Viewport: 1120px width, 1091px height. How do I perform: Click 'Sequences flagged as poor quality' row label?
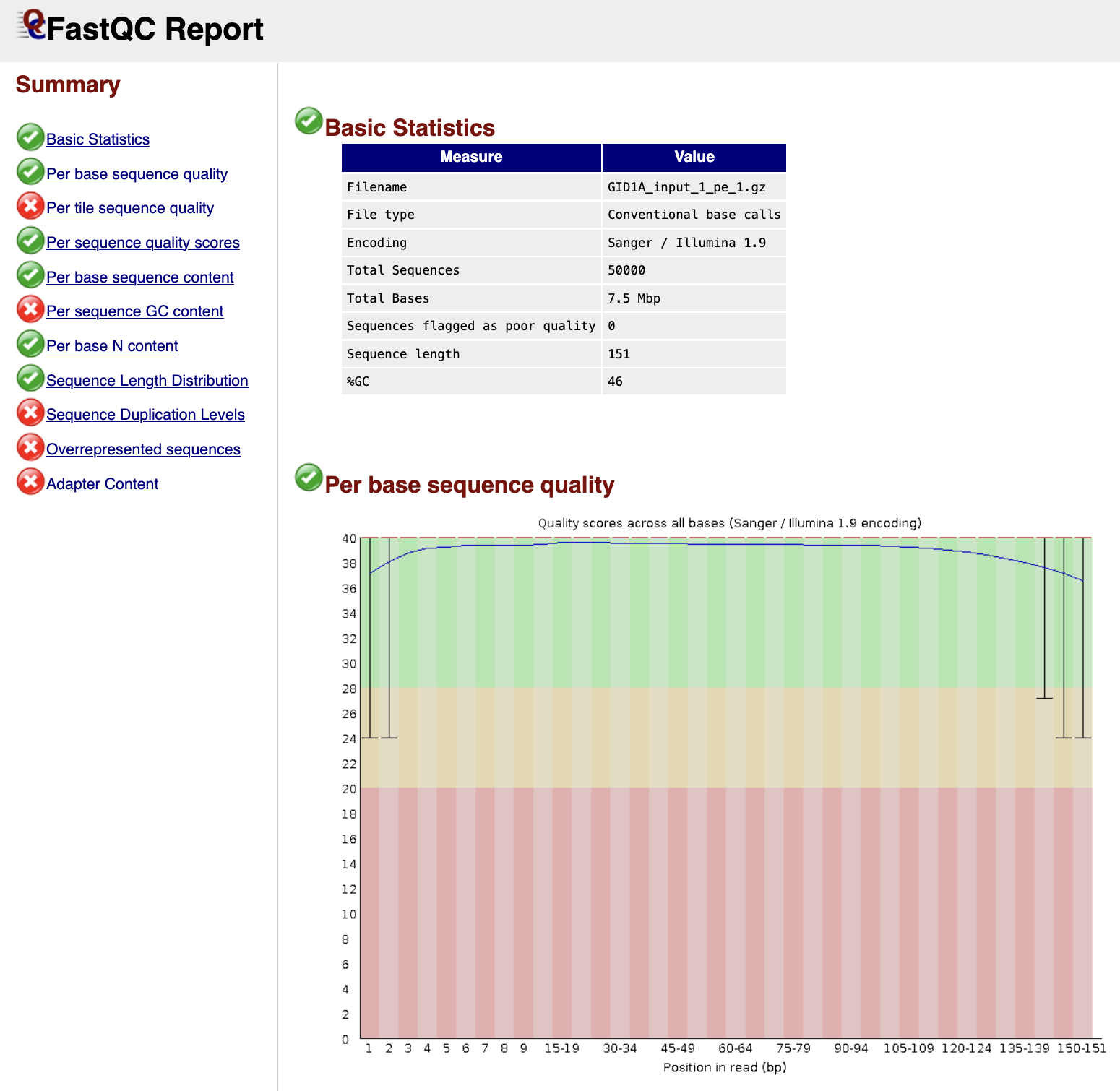[471, 326]
